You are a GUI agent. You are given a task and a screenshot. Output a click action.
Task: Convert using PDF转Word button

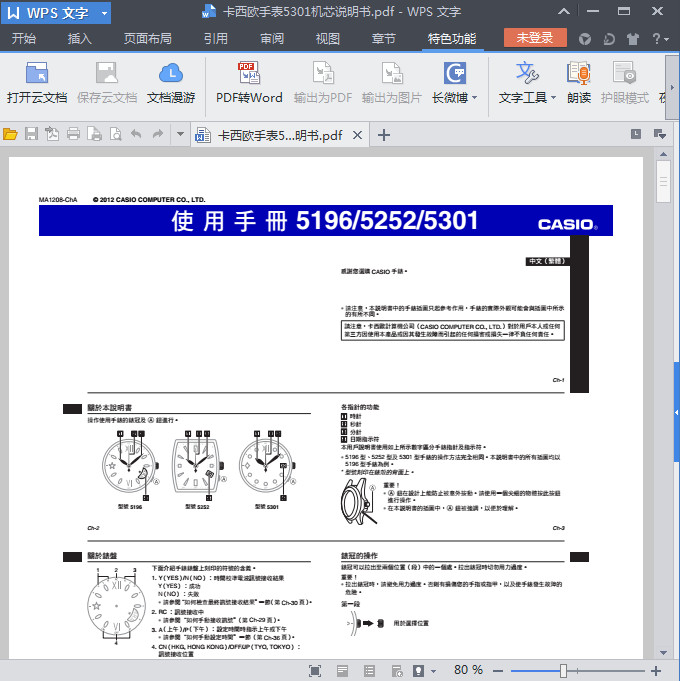249,83
